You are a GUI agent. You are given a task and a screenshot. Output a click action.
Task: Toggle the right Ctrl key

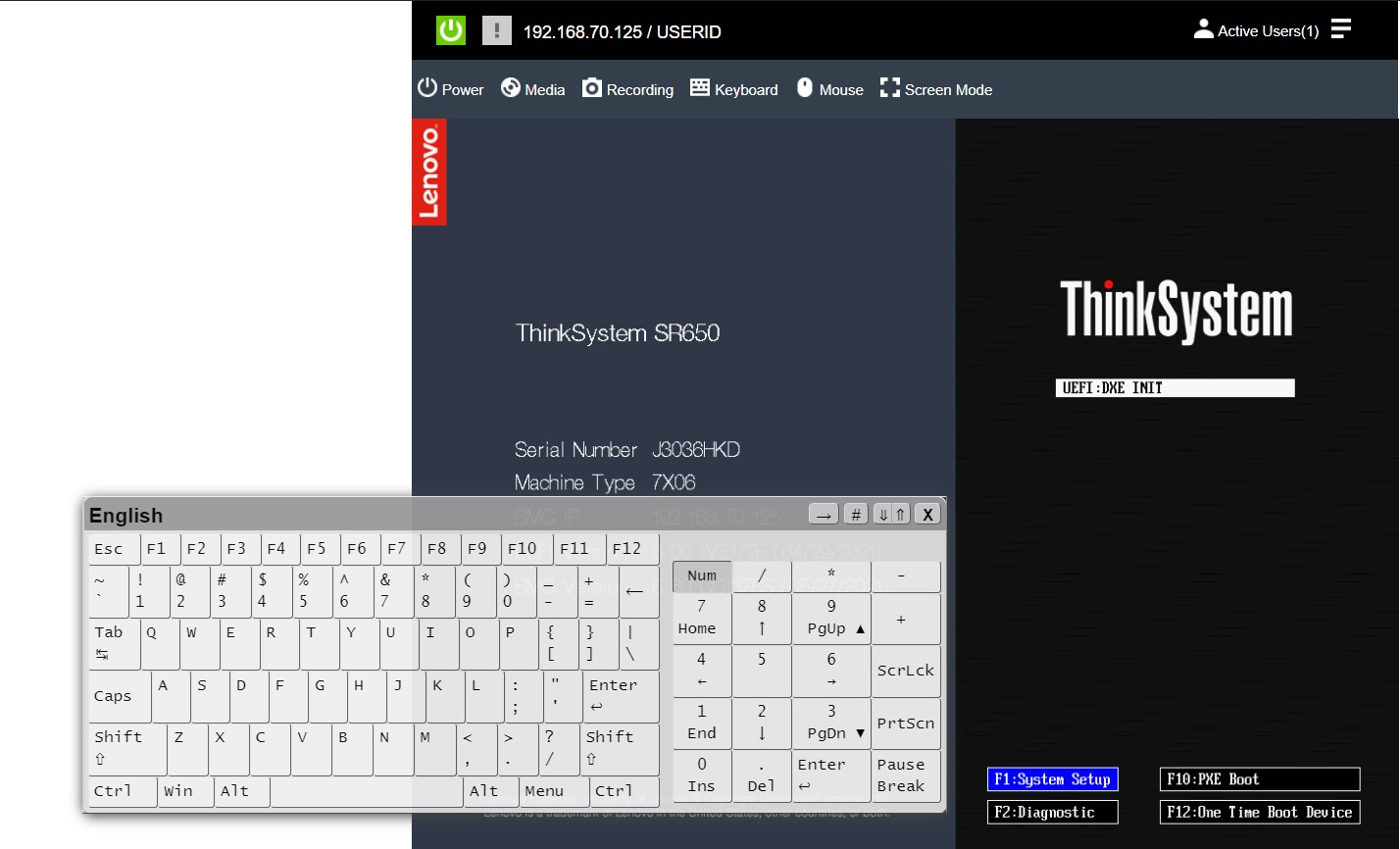point(625,791)
